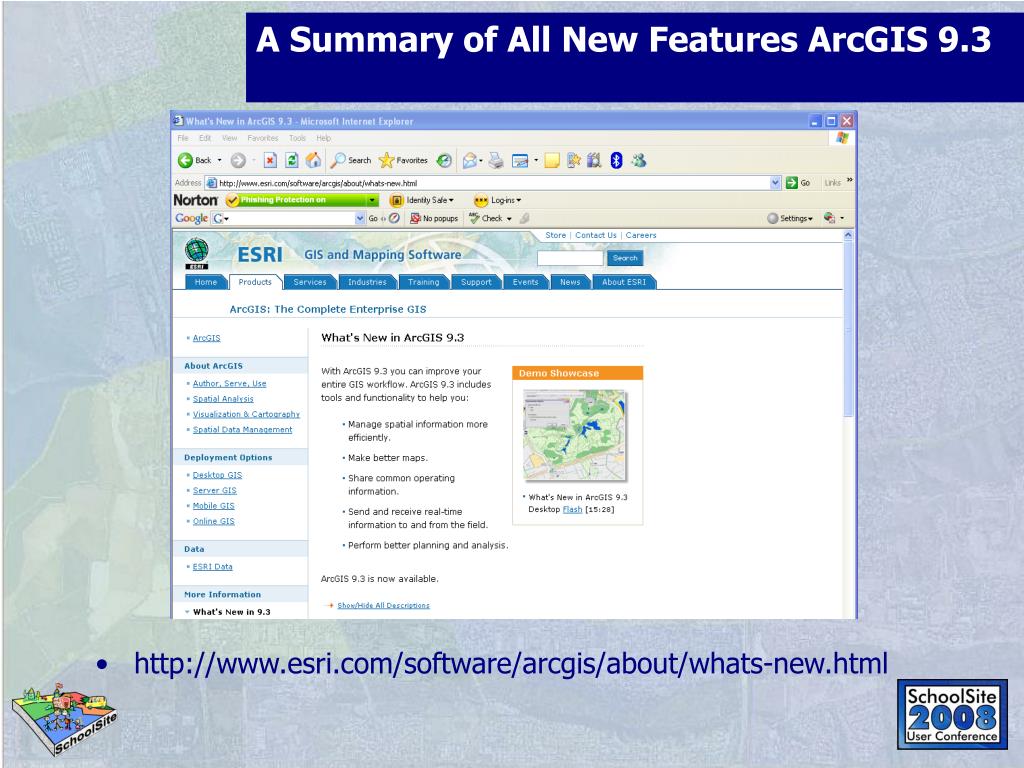The image size is (1024, 768).
Task: Open Google toolbar spell Check
Action: tap(490, 218)
